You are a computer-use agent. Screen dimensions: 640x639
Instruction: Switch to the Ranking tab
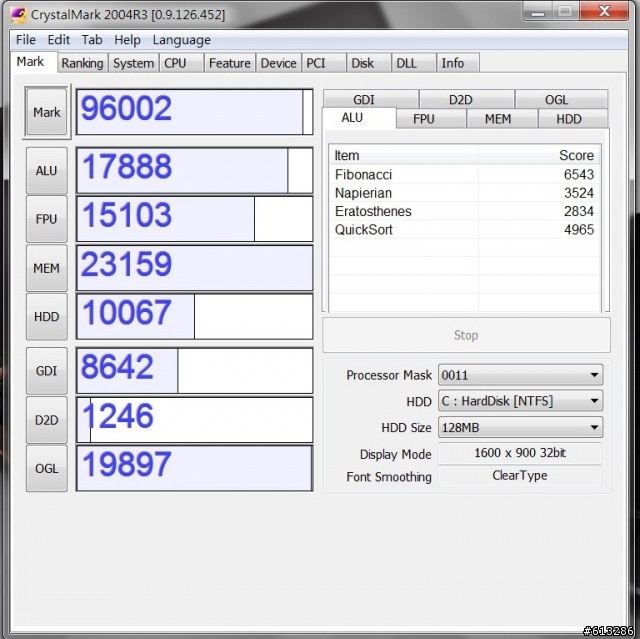82,63
